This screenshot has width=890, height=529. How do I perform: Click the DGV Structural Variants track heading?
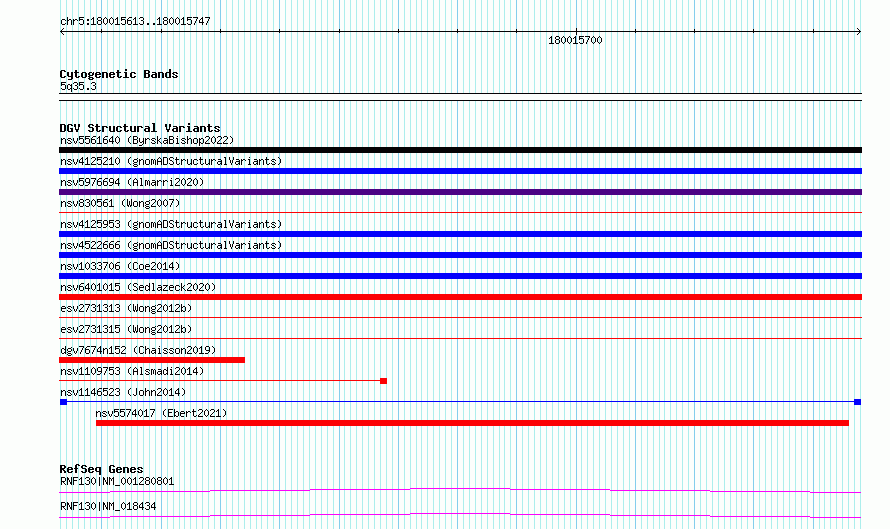[140, 128]
